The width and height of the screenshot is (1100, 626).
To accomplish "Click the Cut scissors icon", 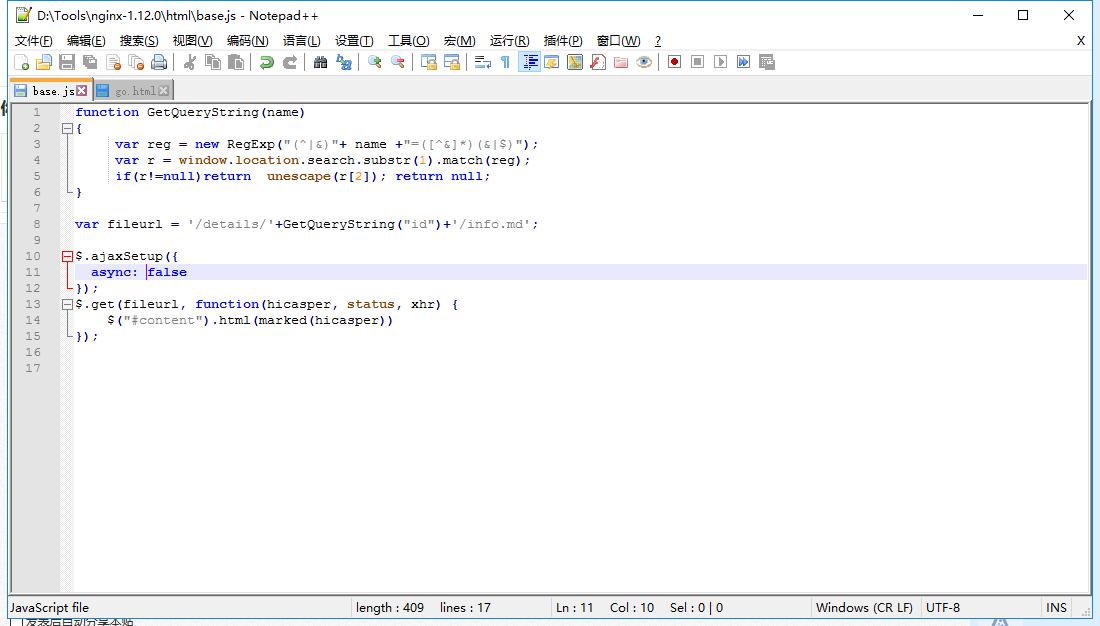I will coord(189,62).
